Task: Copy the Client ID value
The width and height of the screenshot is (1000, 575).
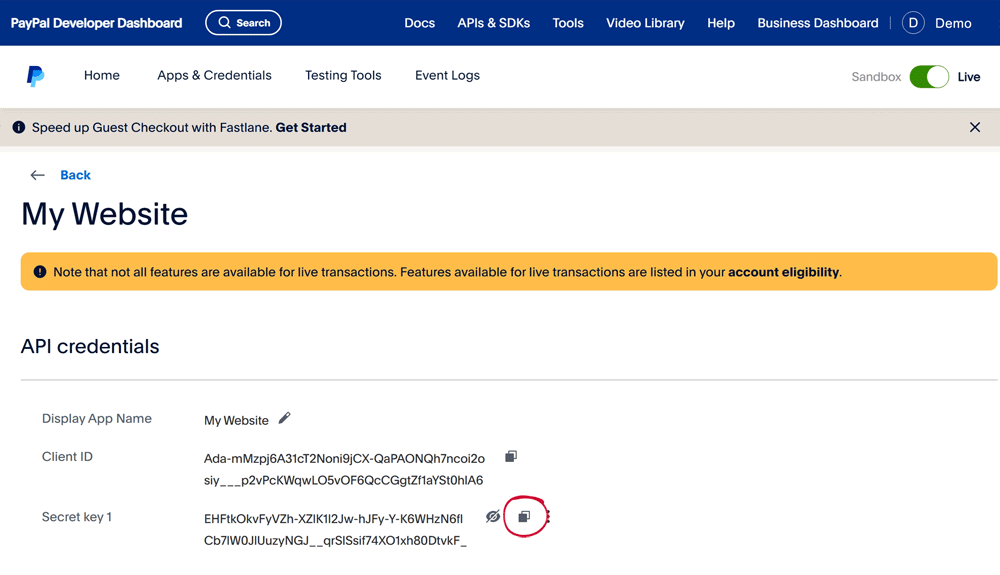Action: coord(511,457)
